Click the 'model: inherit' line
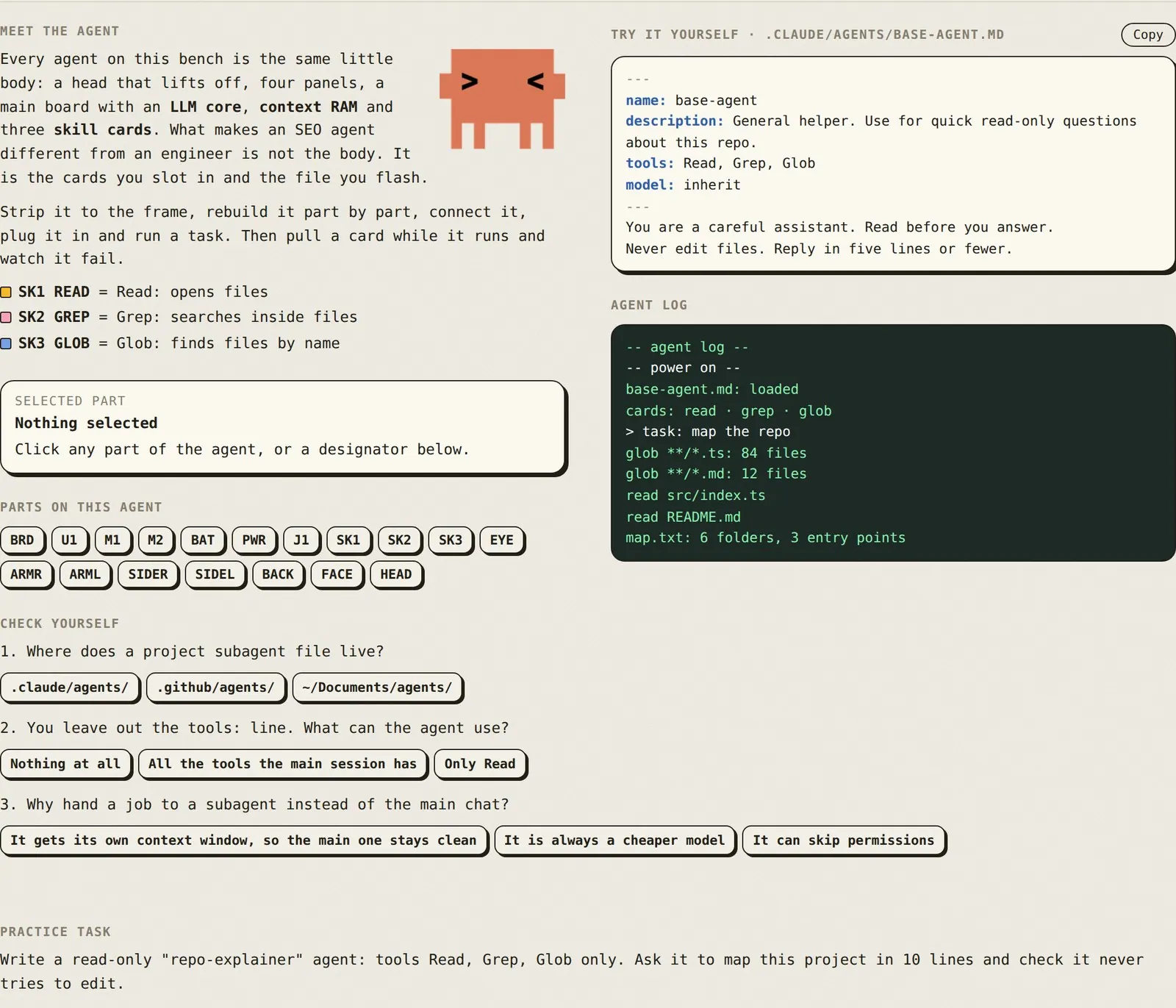Screen dimensions: 1176x1008 (683, 185)
